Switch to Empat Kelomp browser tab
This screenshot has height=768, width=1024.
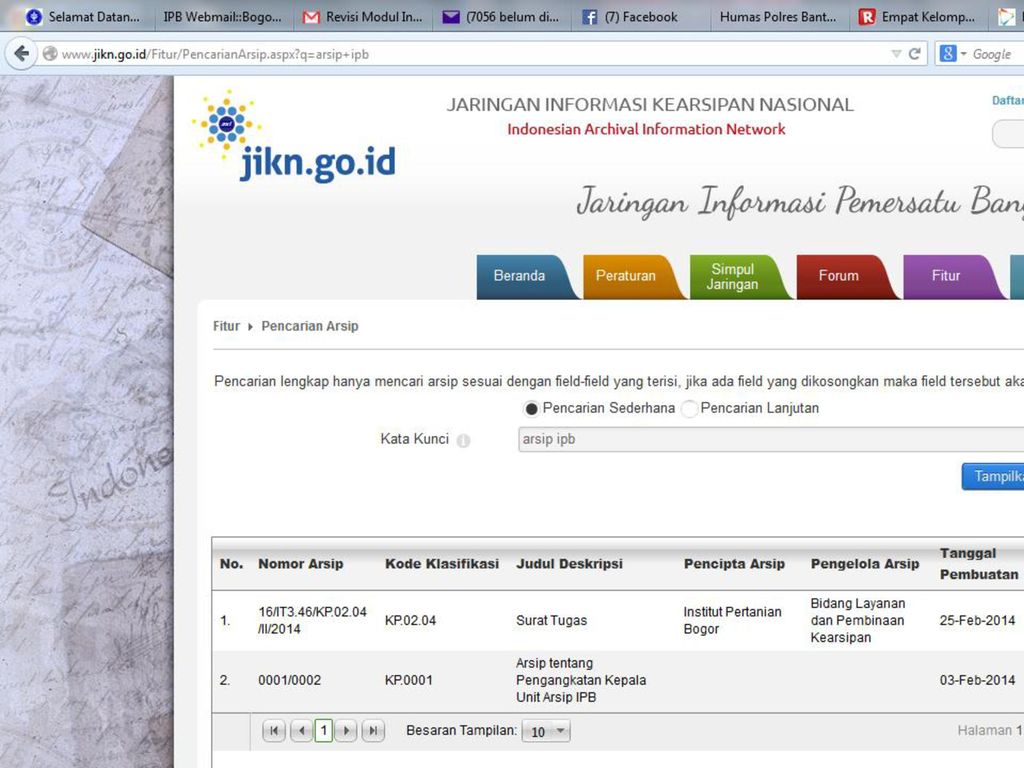pyautogui.click(x=918, y=16)
